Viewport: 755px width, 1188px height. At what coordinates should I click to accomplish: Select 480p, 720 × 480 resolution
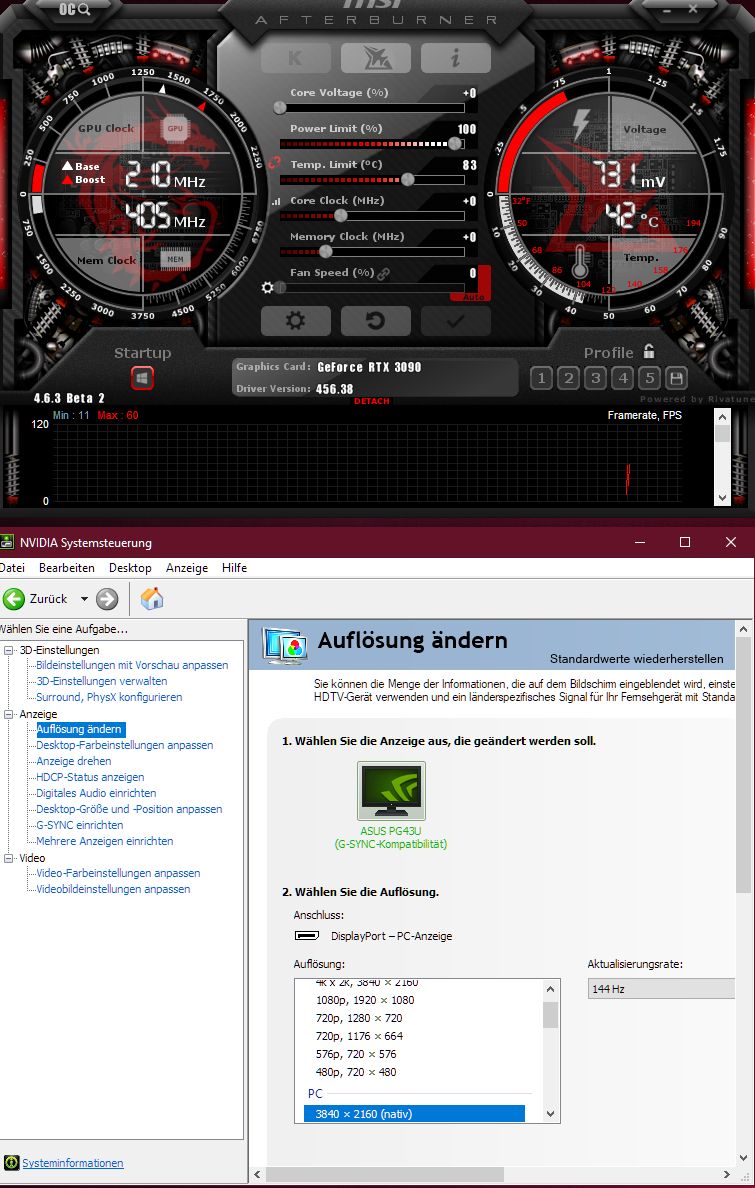point(356,1072)
